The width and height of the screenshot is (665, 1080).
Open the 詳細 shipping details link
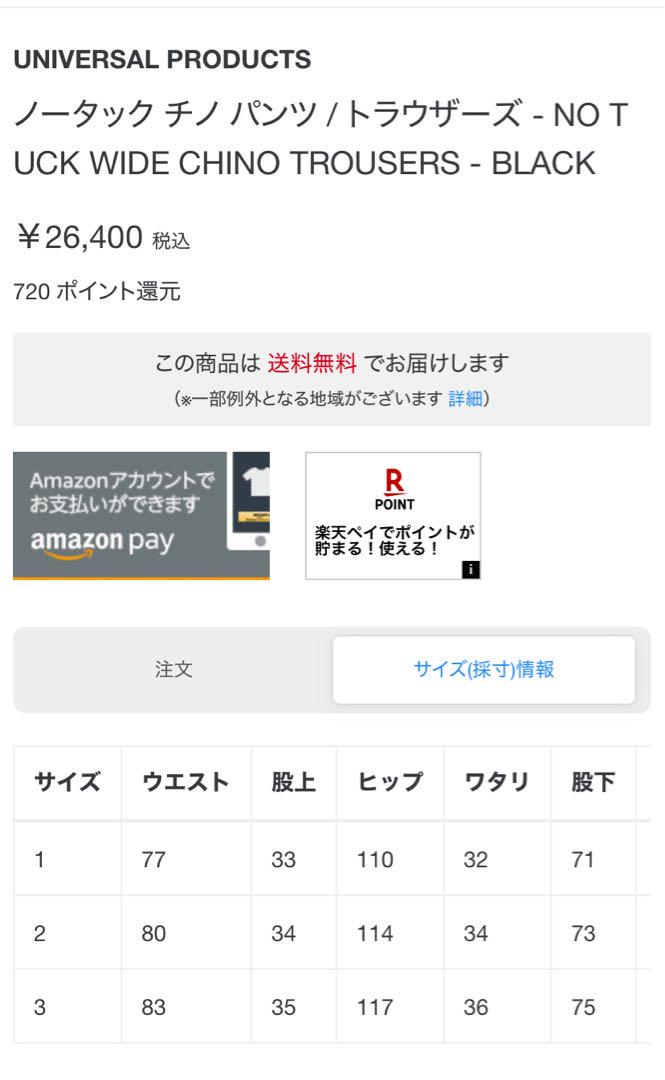(465, 398)
